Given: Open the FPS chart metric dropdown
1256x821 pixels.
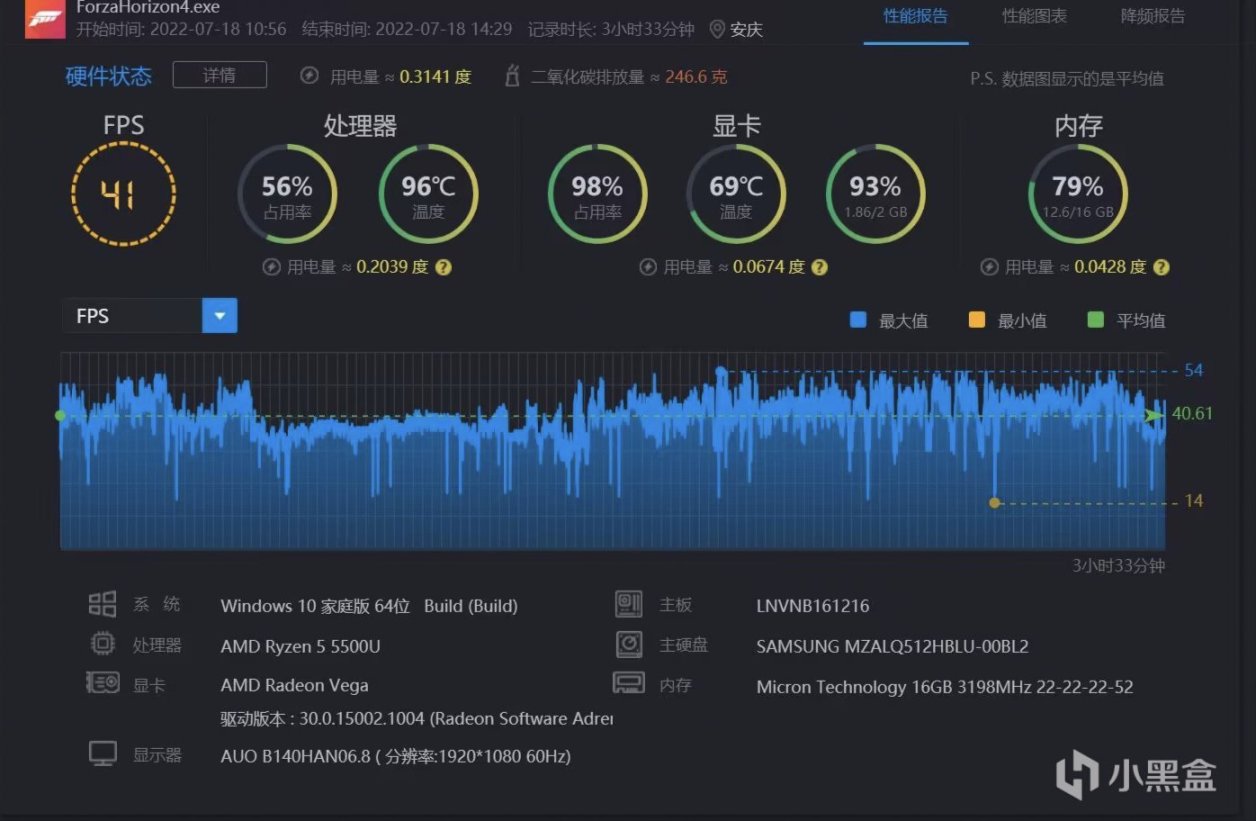Looking at the screenshot, I should (149, 316).
